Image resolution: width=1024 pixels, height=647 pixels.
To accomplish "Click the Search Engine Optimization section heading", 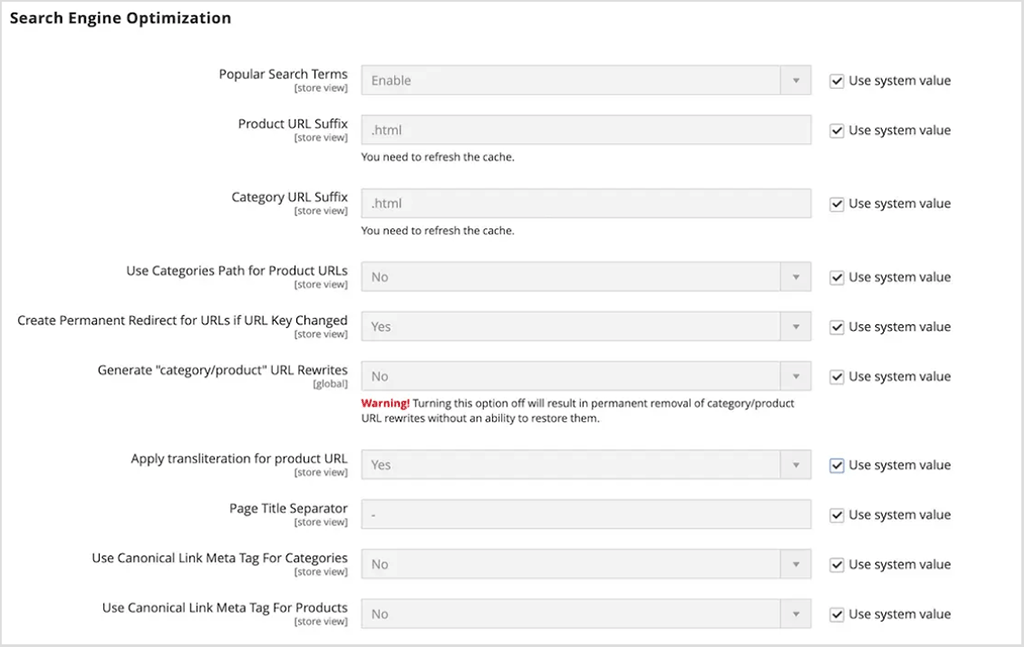I will coord(120,18).
